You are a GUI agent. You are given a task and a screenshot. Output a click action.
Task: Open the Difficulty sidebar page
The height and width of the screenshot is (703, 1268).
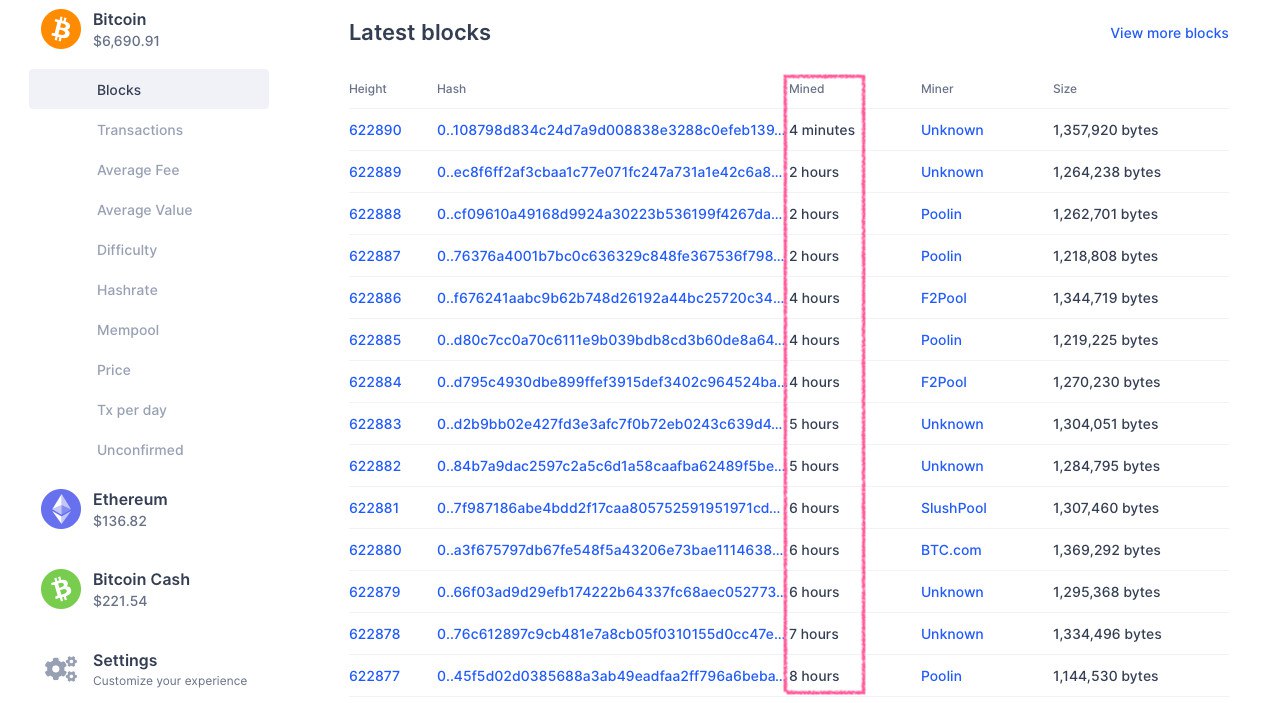(127, 250)
